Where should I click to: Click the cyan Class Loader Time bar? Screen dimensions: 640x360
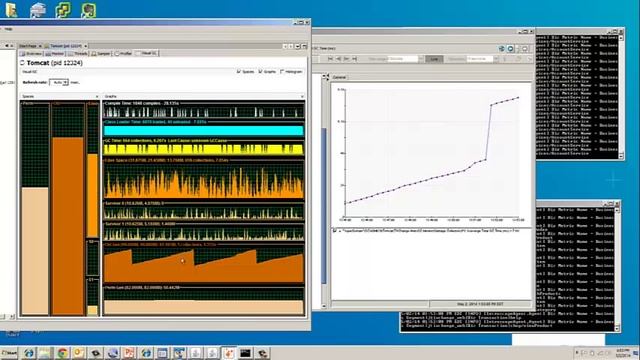204,130
